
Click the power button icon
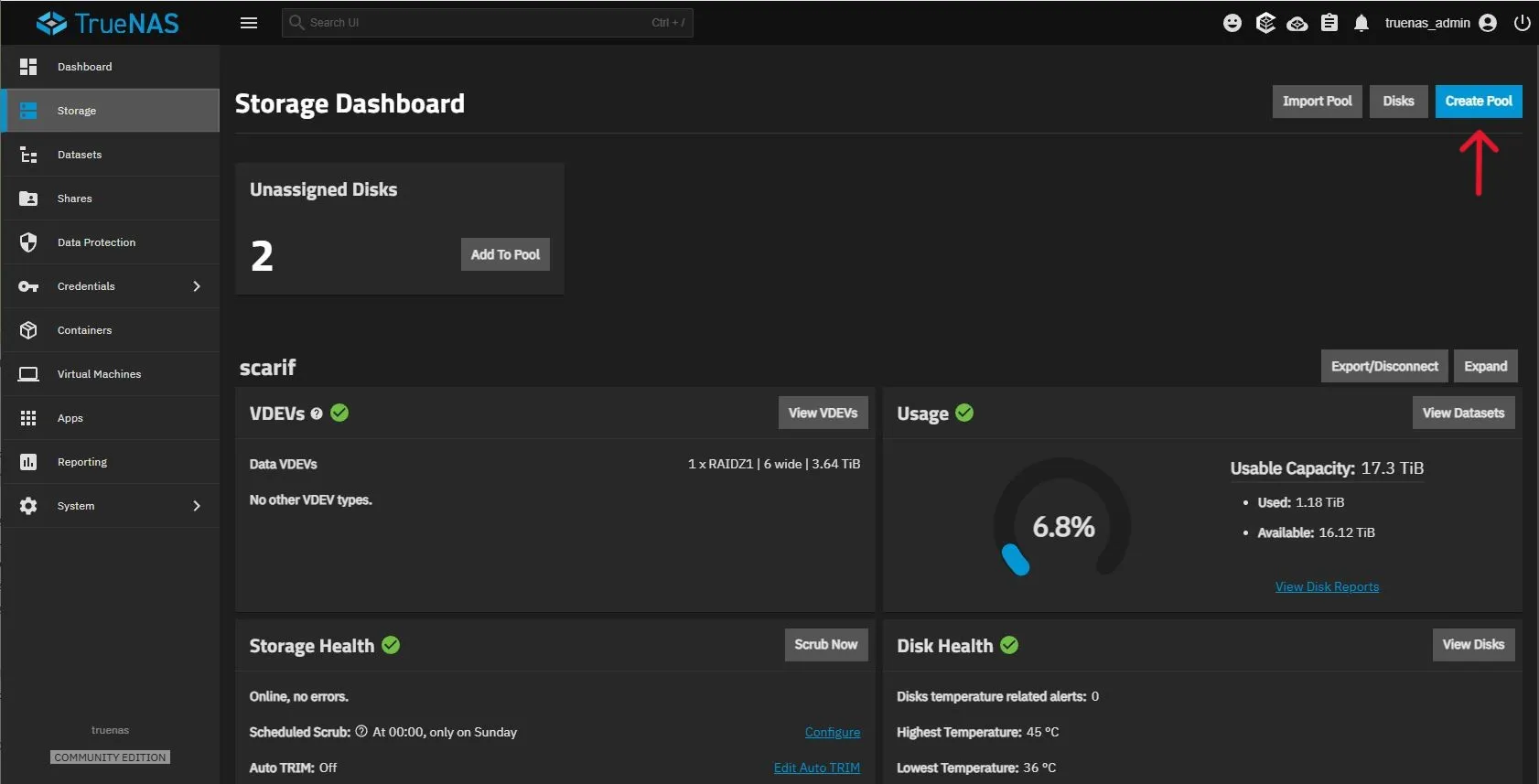pyautogui.click(x=1523, y=23)
